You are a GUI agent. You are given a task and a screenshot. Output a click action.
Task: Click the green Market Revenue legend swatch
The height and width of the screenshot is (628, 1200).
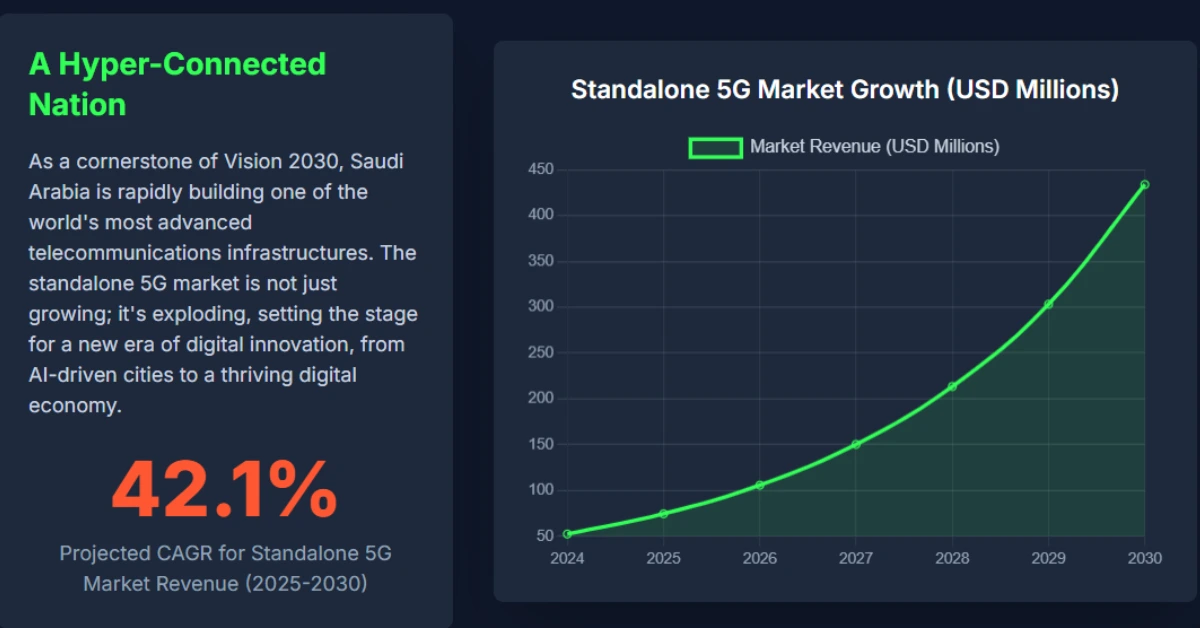click(x=715, y=147)
